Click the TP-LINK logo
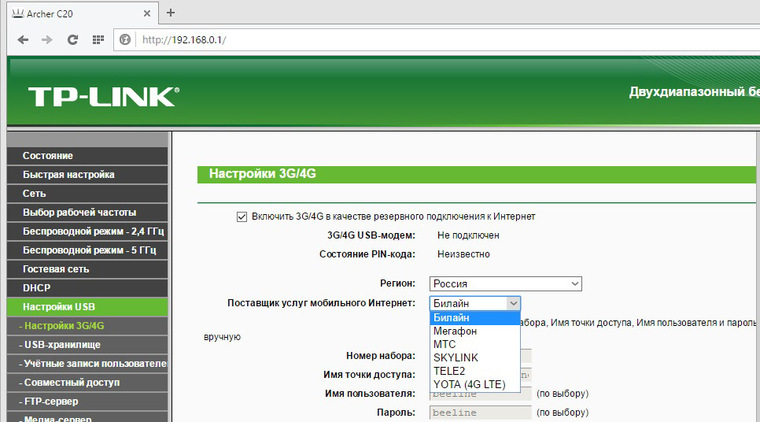 (104, 96)
